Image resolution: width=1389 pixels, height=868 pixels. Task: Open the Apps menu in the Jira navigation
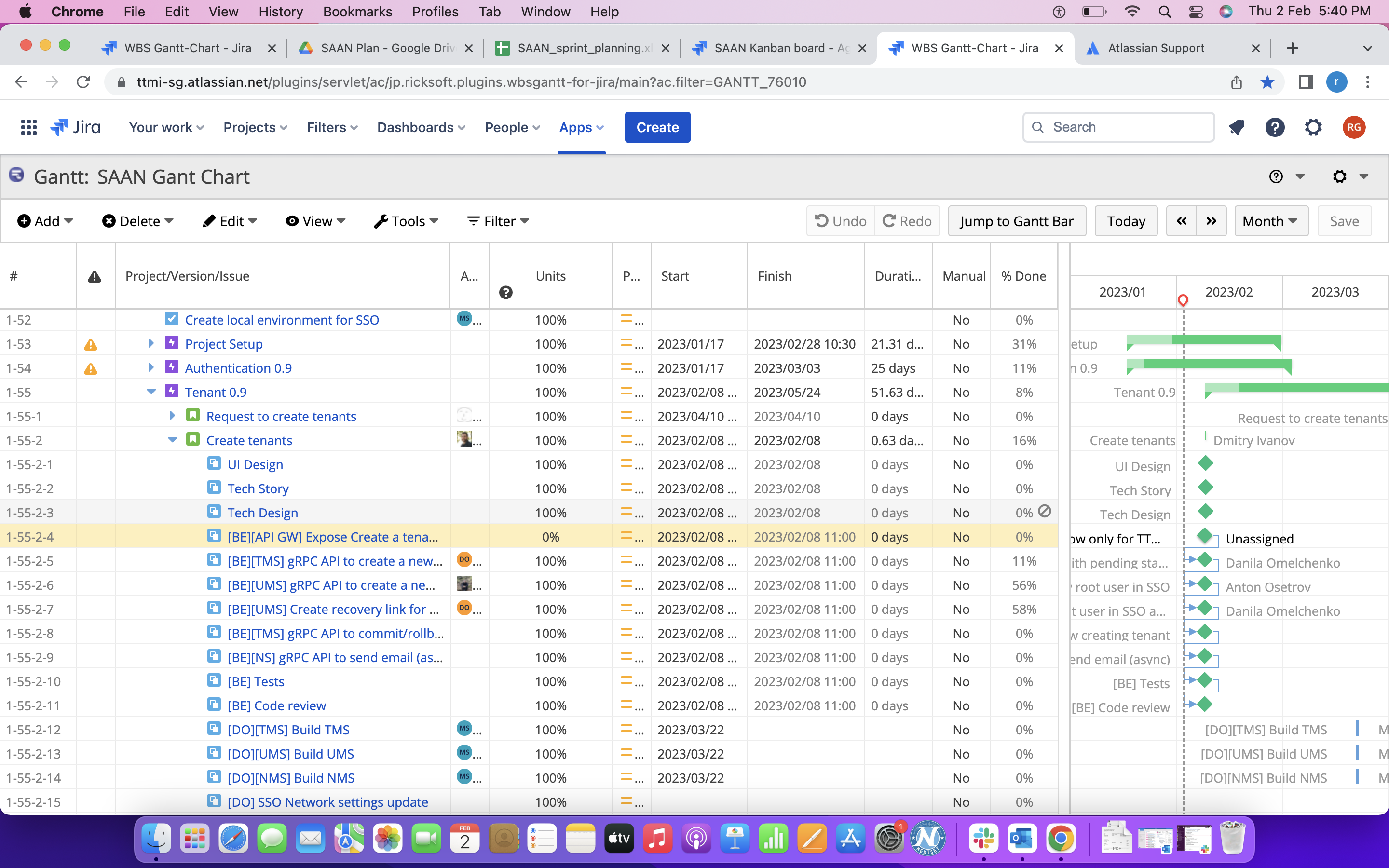[x=582, y=127]
